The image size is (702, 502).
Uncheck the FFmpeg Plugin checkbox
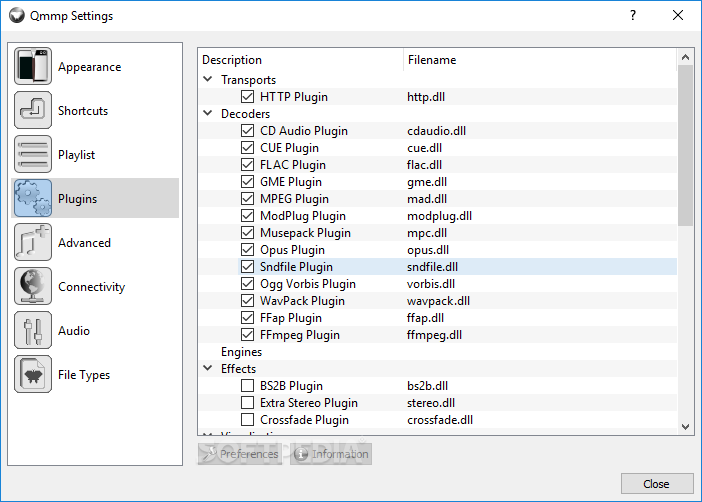pyautogui.click(x=247, y=335)
